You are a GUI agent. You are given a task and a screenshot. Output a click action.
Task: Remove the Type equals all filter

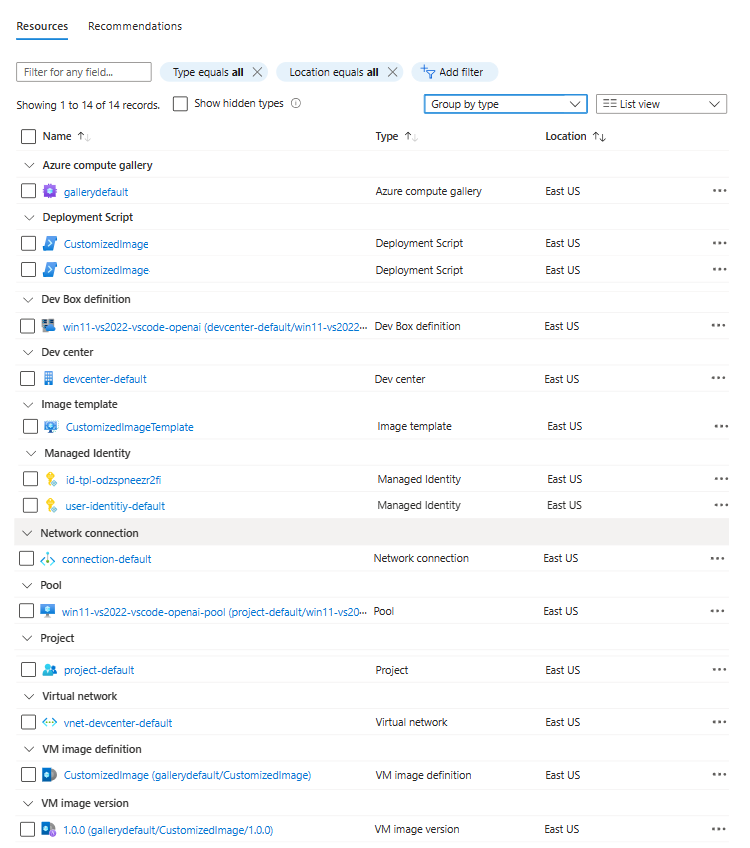(x=257, y=72)
